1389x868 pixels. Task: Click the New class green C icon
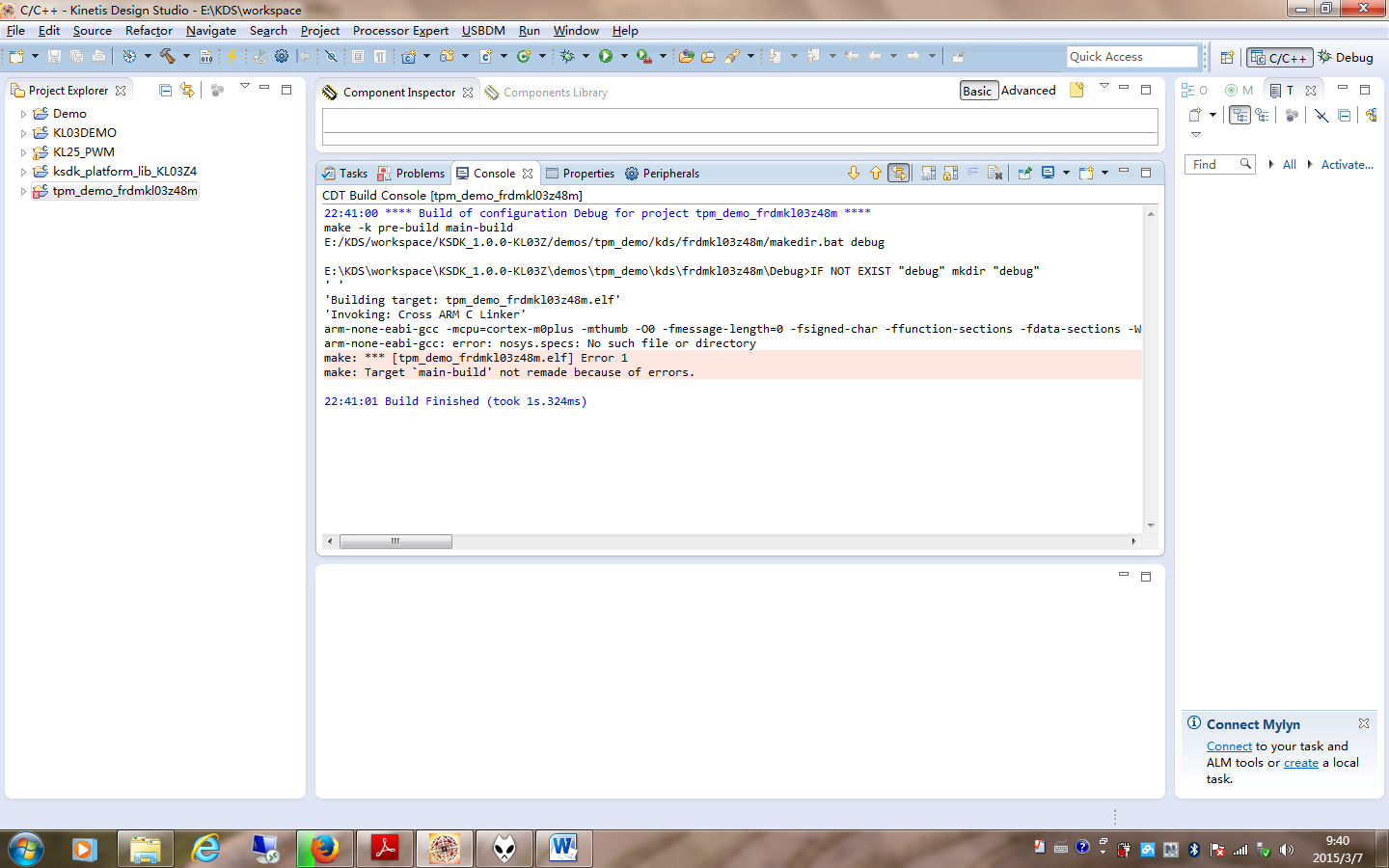click(x=524, y=57)
